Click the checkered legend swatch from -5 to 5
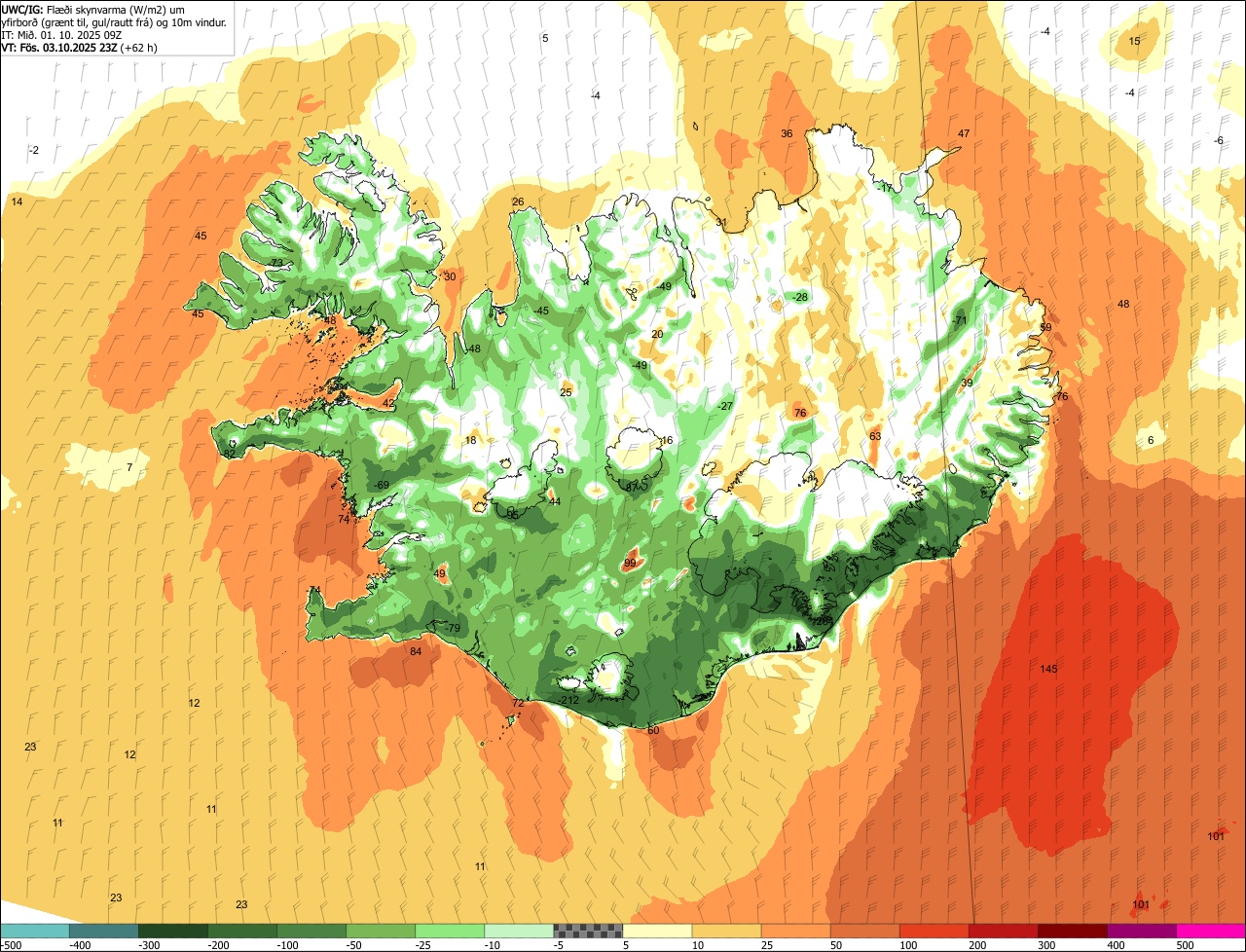This screenshot has width=1246, height=952. [588, 931]
